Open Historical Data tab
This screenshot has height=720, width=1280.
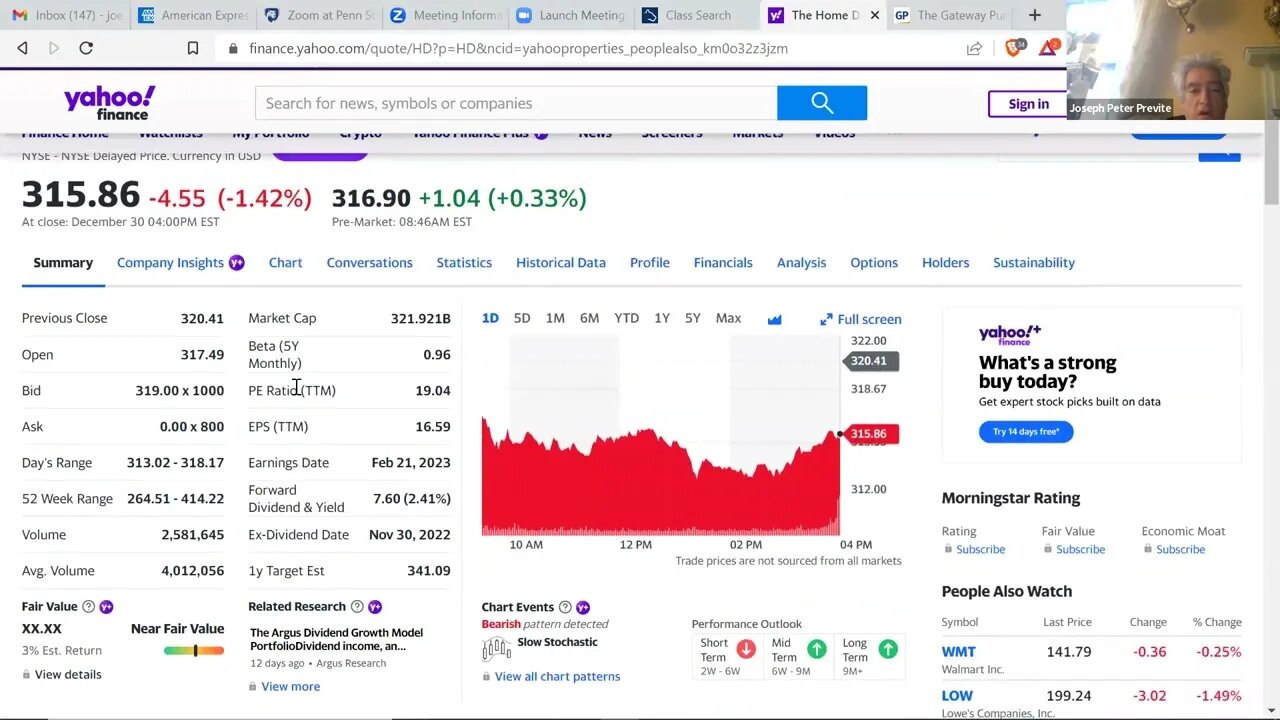pyautogui.click(x=561, y=263)
